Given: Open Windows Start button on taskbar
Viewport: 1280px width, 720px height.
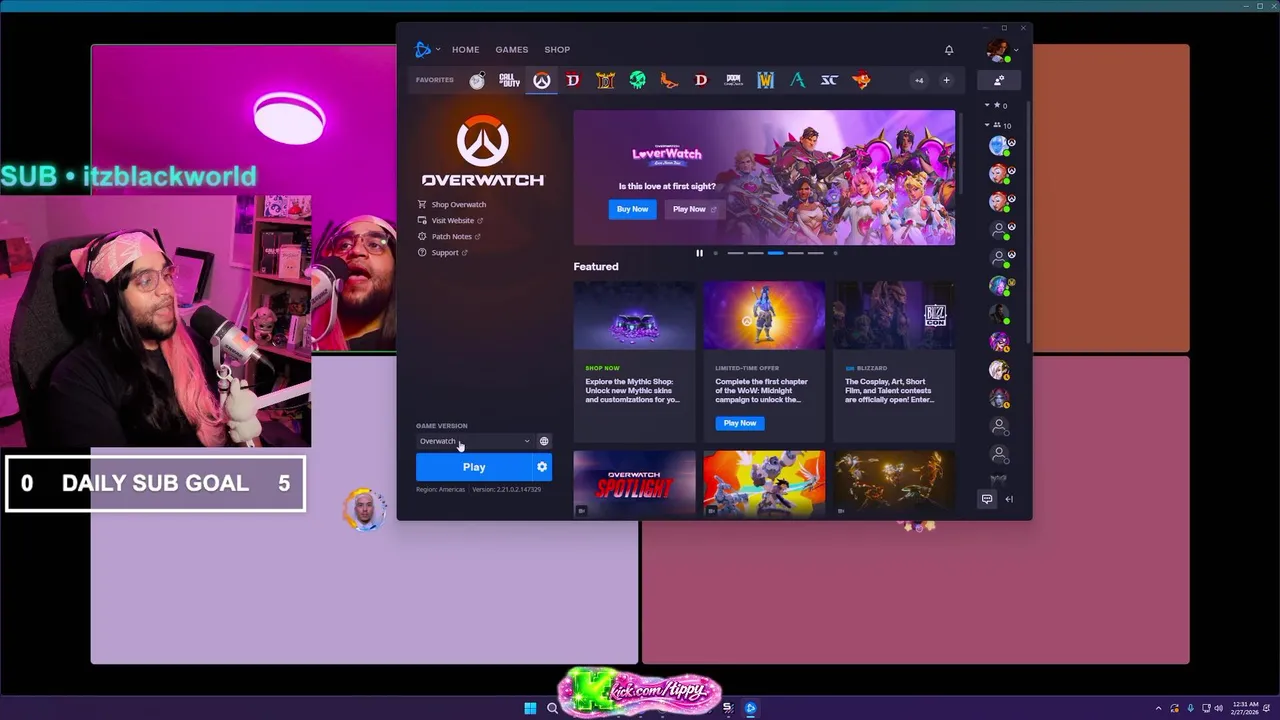Looking at the screenshot, I should coord(530,708).
